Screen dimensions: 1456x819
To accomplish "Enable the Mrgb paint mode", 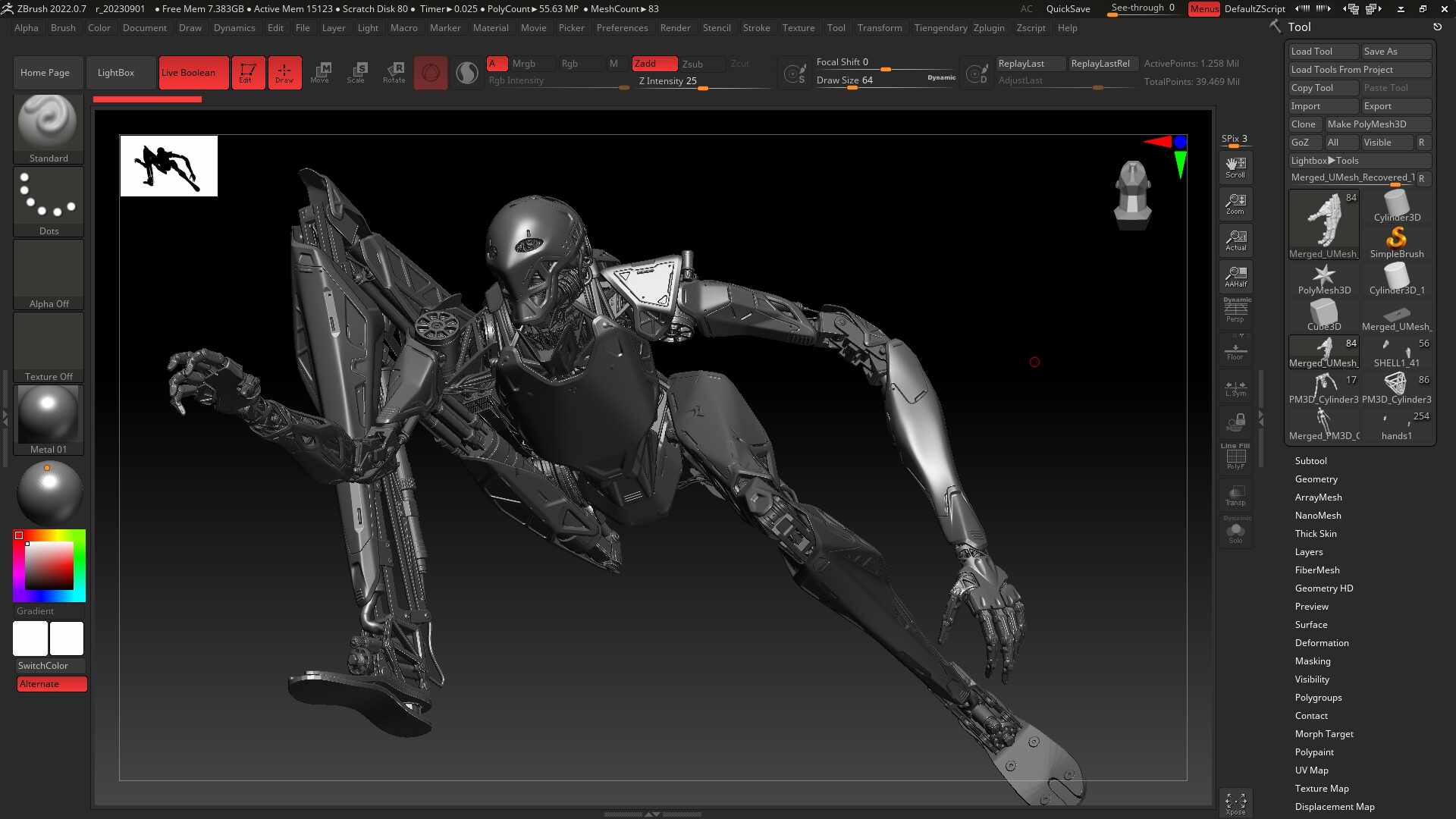I will [x=523, y=64].
